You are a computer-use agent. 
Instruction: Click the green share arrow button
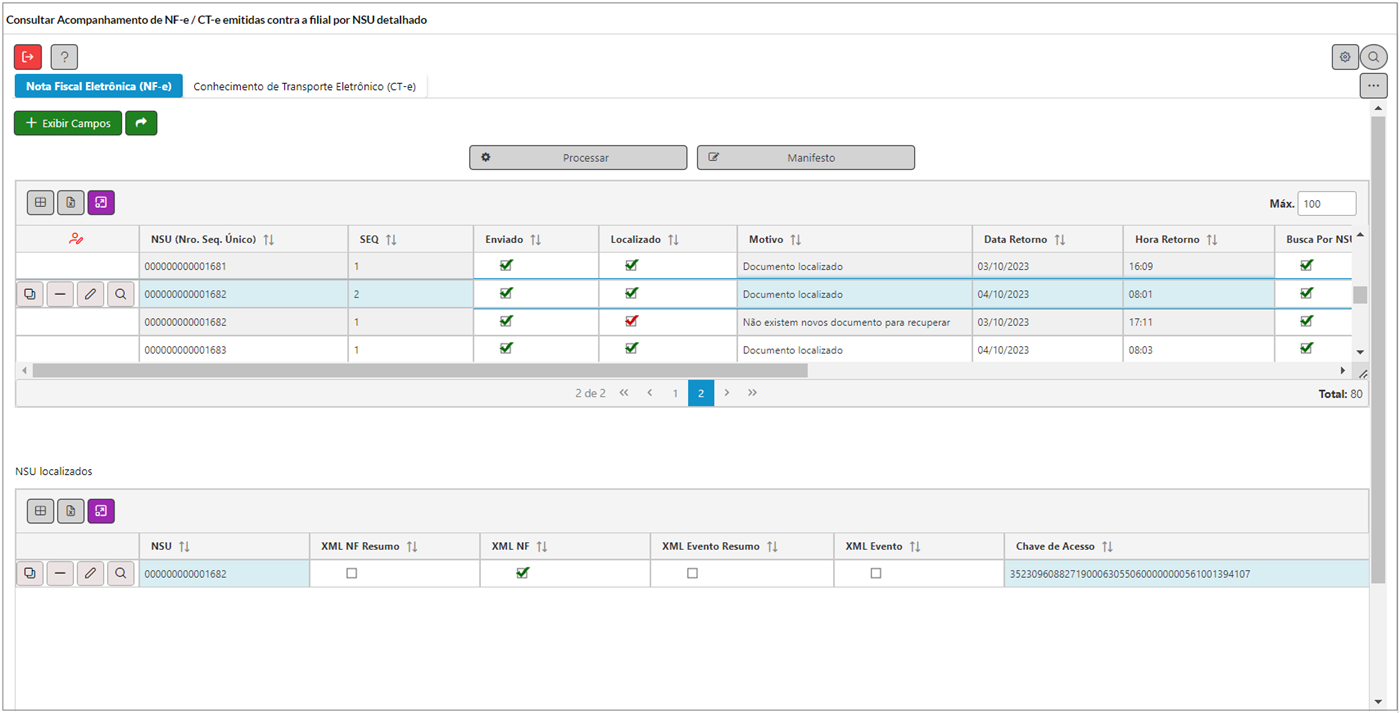tap(141, 123)
